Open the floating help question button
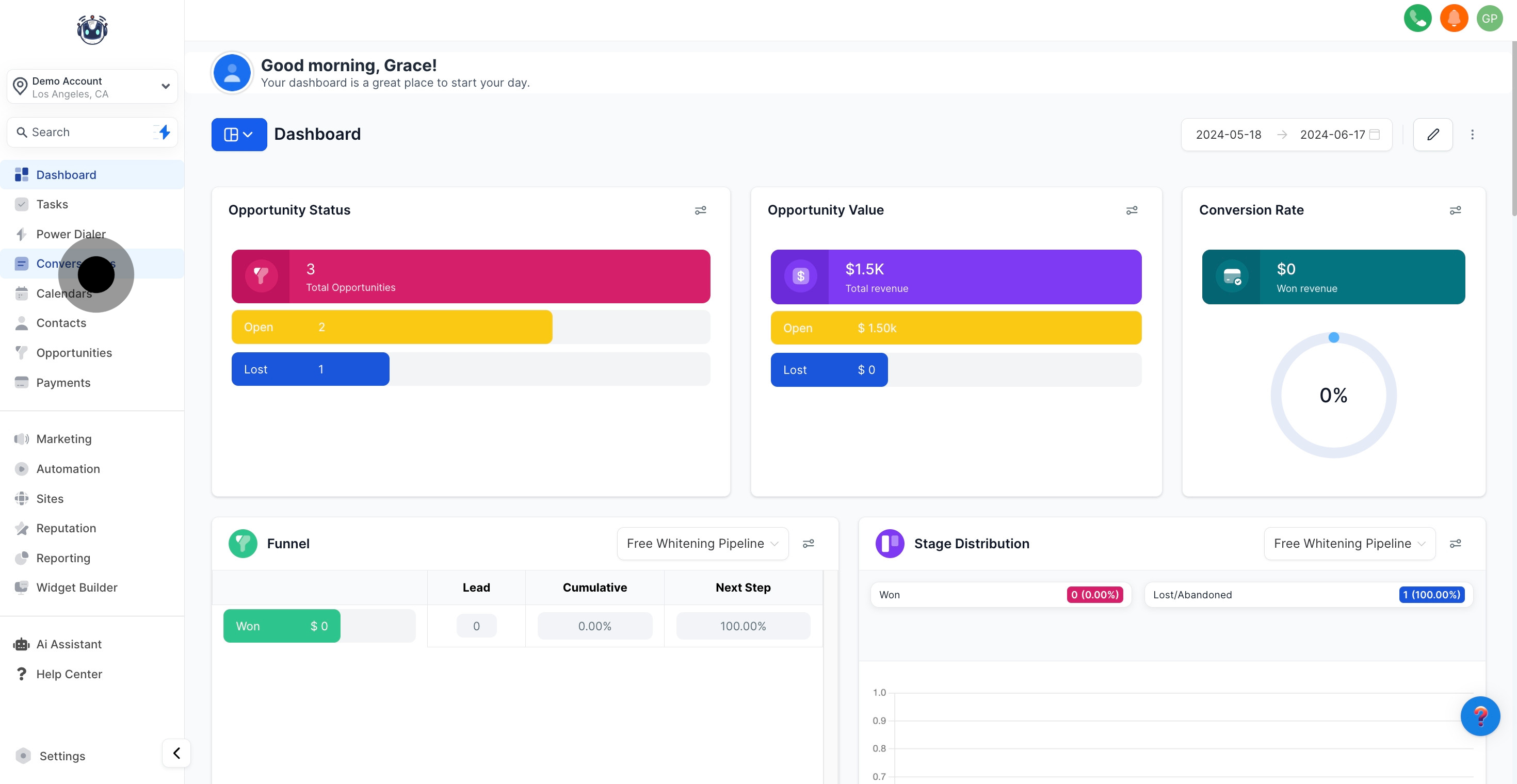 pyautogui.click(x=1479, y=716)
